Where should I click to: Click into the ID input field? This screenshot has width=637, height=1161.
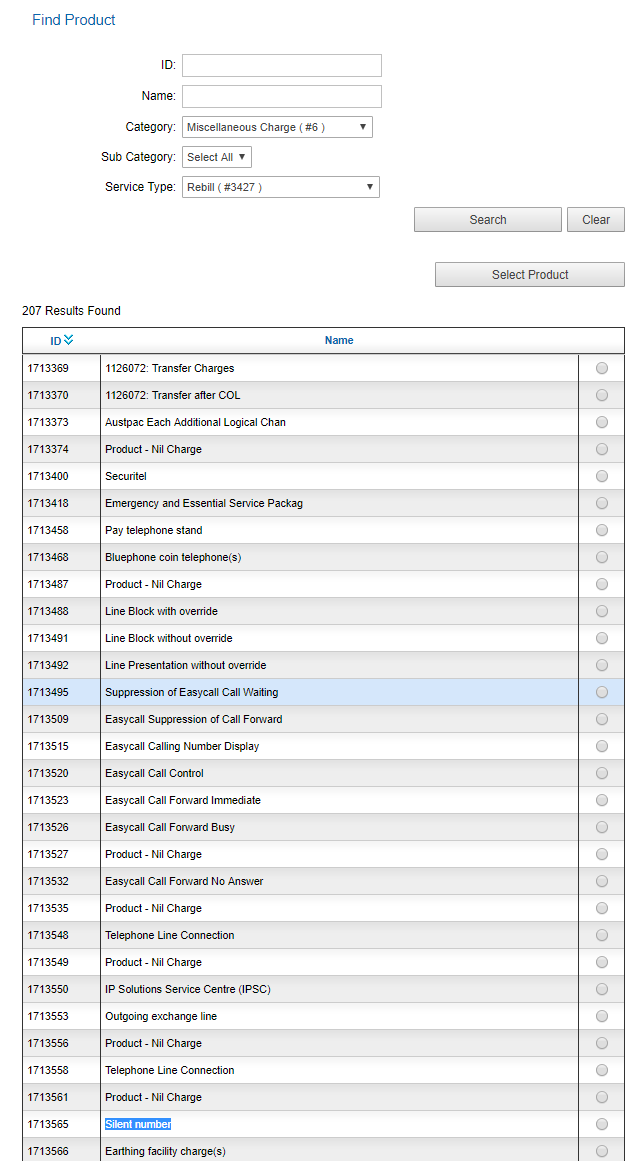tap(281, 65)
